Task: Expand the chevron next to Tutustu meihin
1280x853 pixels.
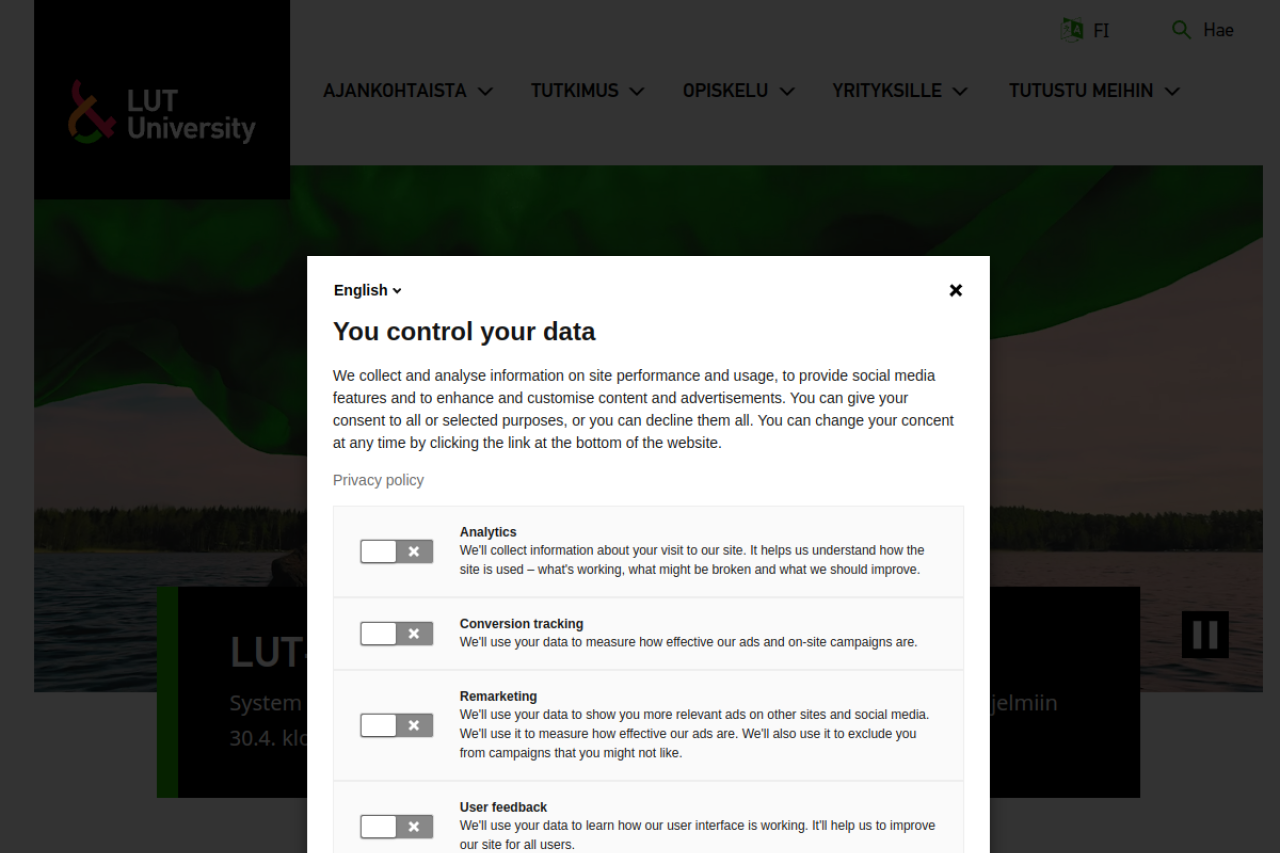Action: (x=1172, y=91)
